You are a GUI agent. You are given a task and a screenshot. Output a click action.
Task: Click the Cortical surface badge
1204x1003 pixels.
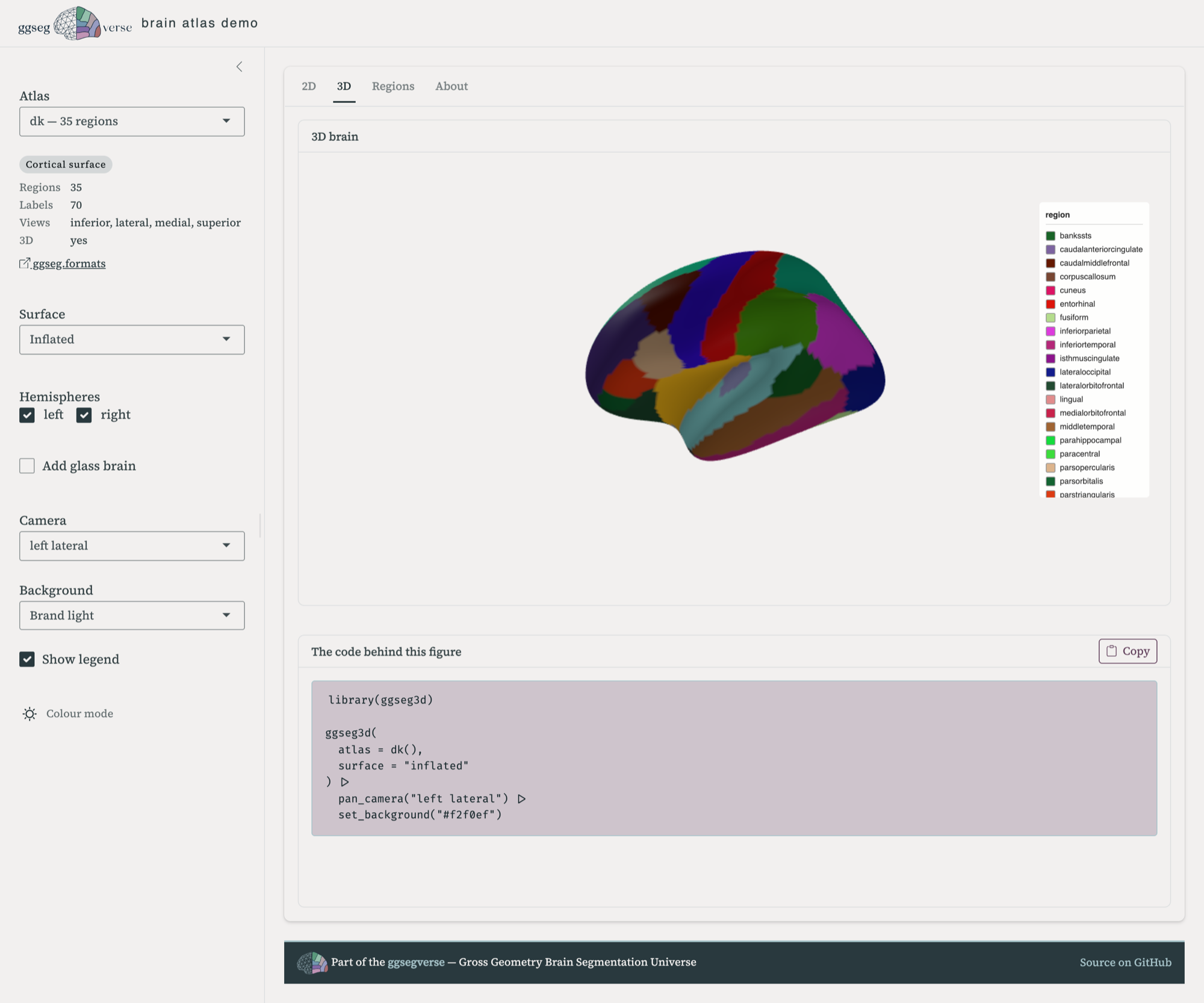coord(66,164)
